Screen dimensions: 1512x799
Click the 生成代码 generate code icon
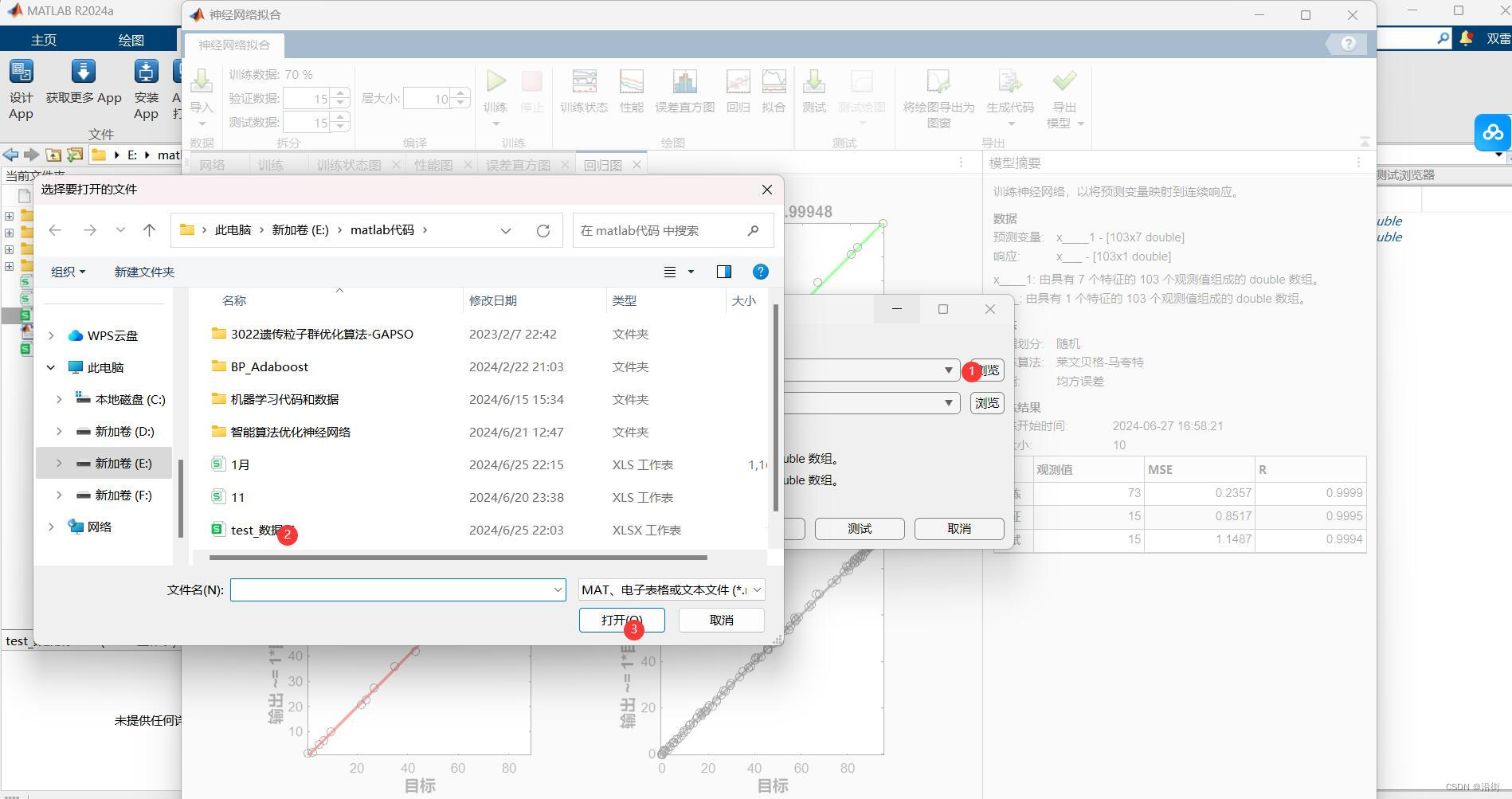[x=1009, y=89]
